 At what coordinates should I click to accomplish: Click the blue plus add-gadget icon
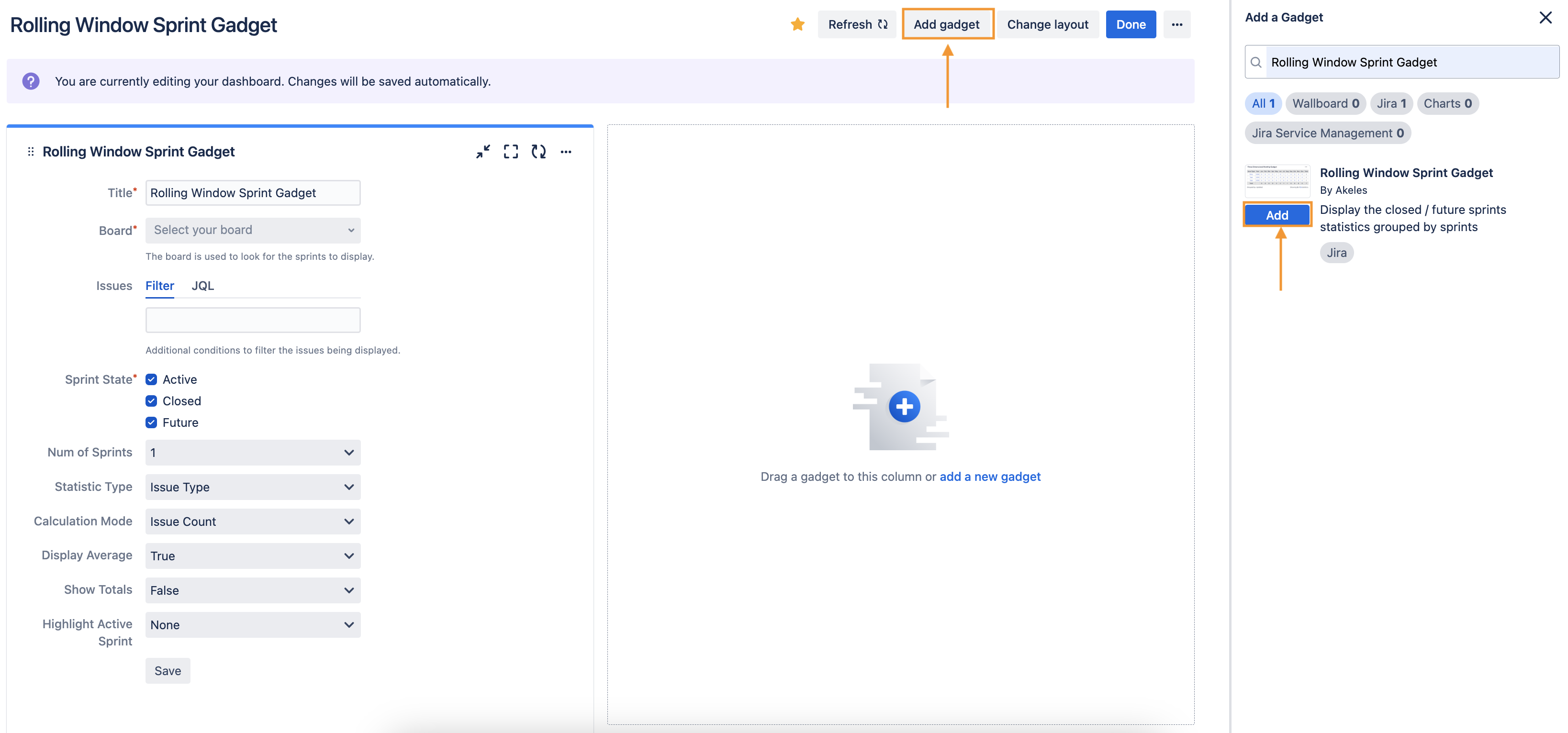[x=904, y=406]
